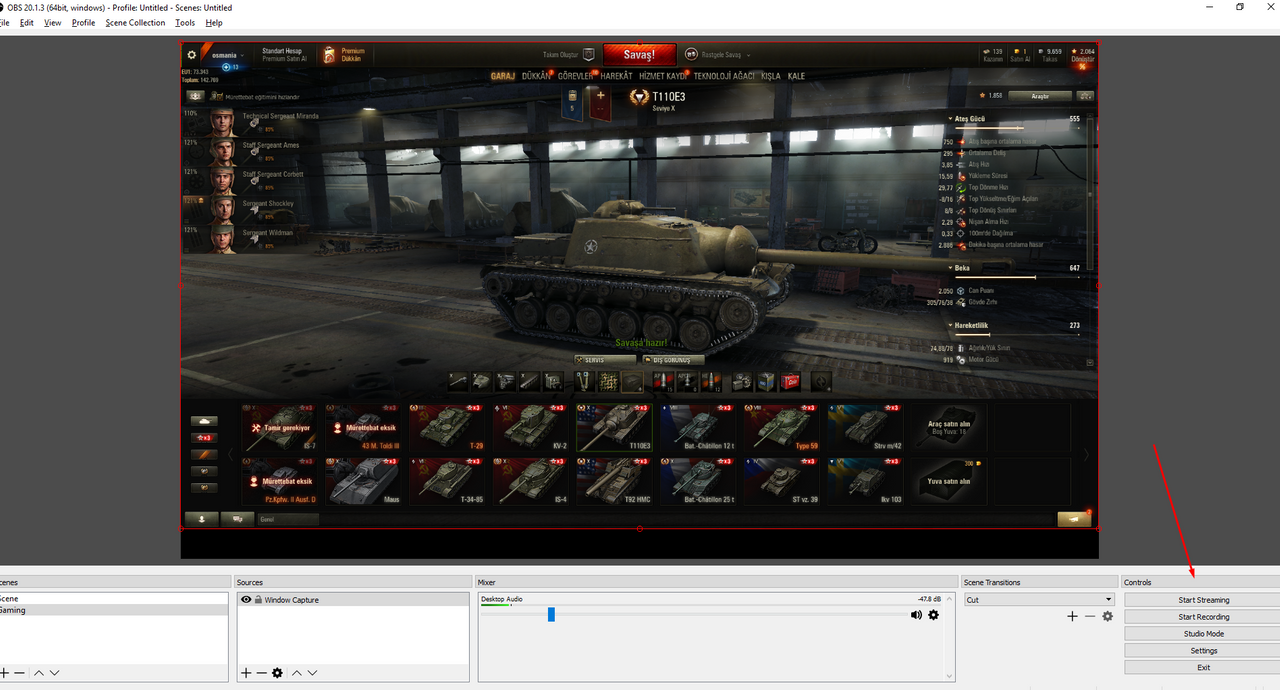Click T110E3 tank card in carousel

(x=614, y=427)
